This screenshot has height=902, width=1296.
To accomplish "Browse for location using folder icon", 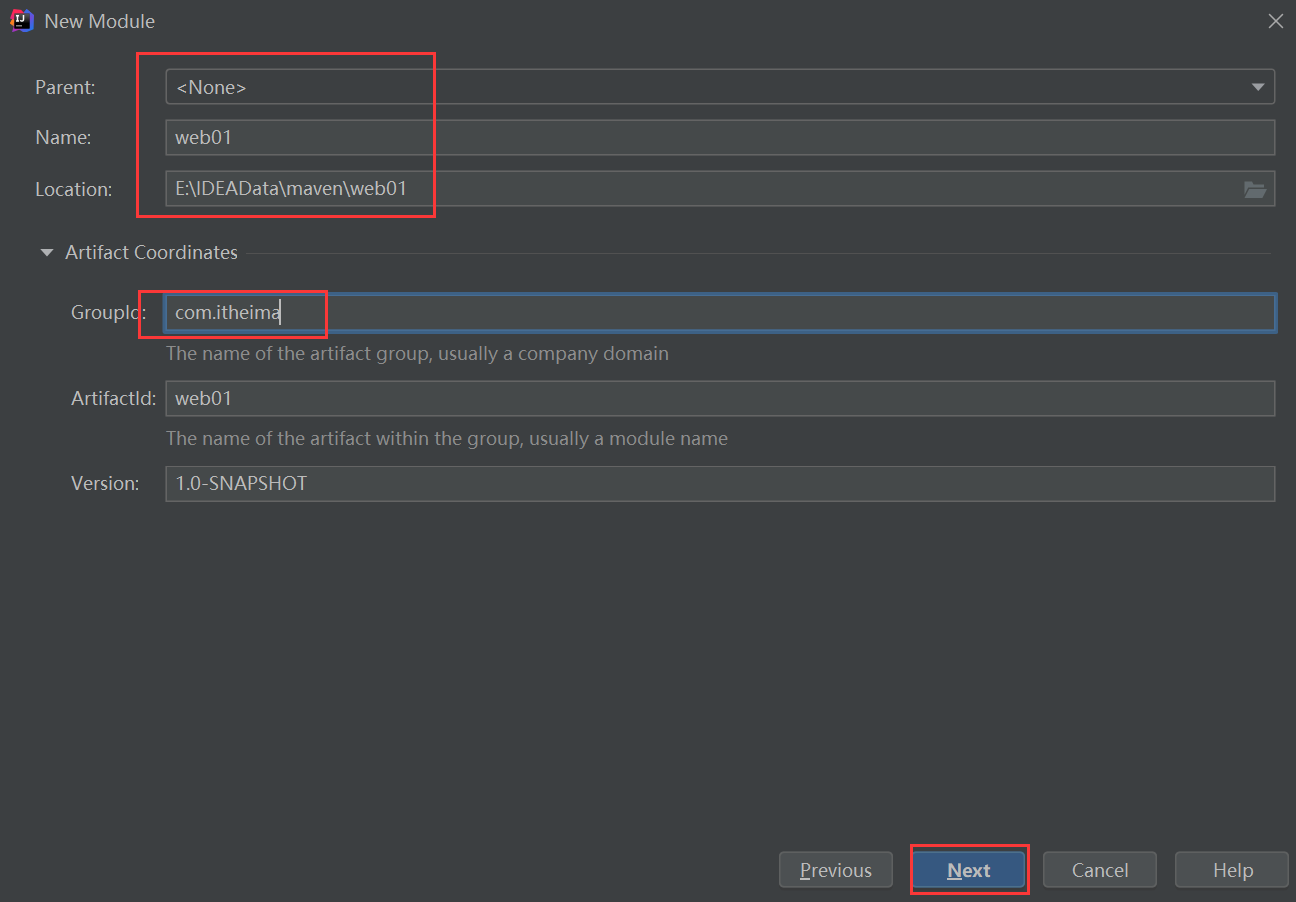I will click(1255, 189).
